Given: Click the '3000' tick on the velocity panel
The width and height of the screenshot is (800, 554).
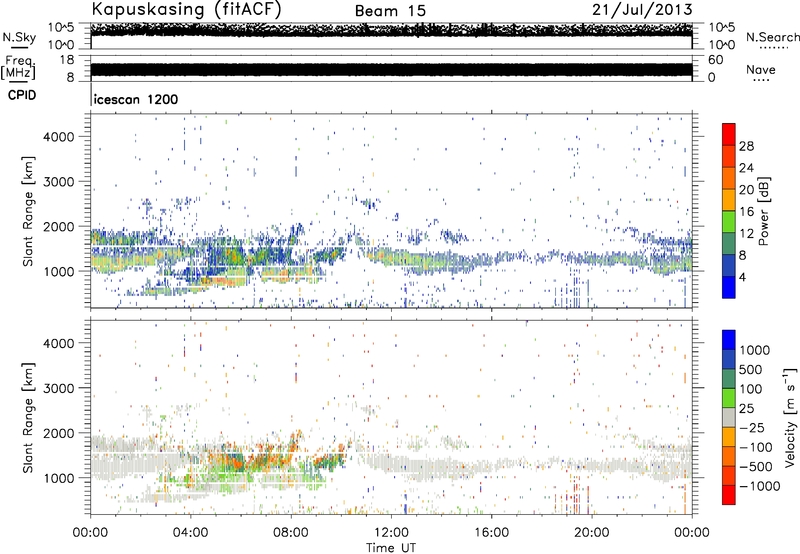Looking at the screenshot, I should [x=59, y=388].
